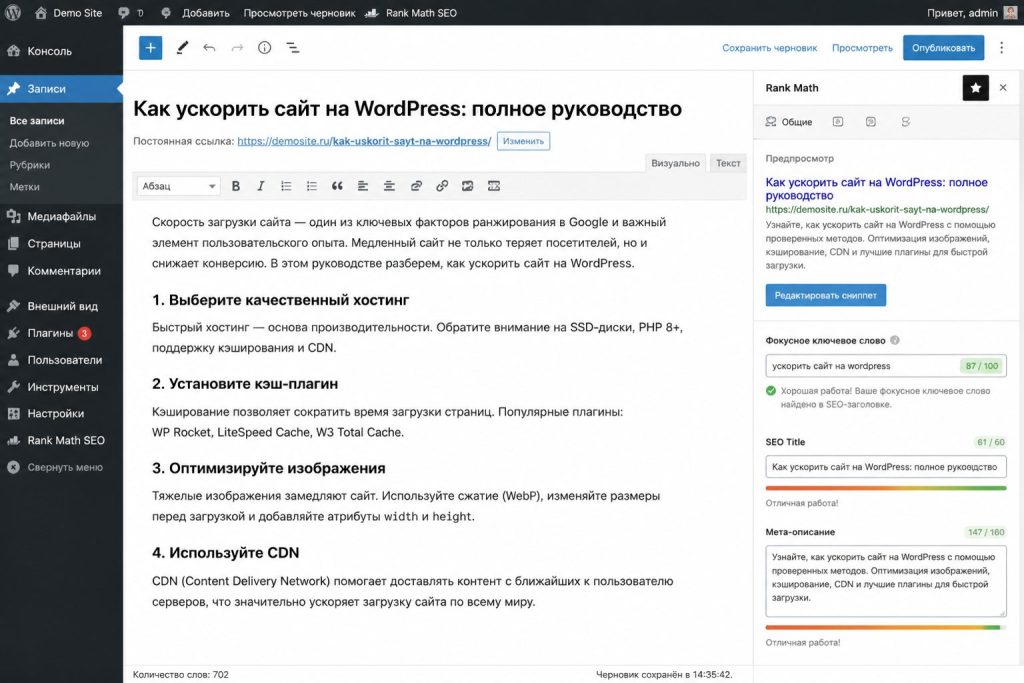The width and height of the screenshot is (1024, 683).
Task: Open Метки submenu item
Action: pos(24,187)
